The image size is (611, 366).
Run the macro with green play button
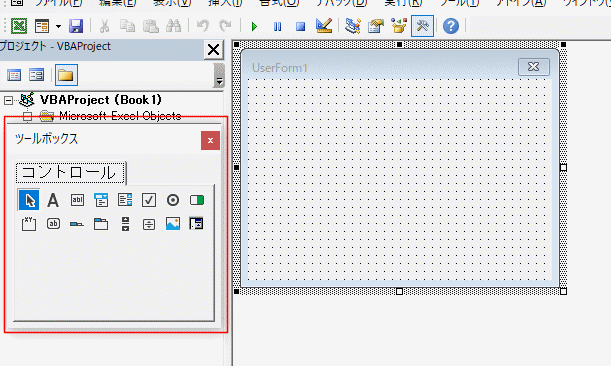pos(254,27)
